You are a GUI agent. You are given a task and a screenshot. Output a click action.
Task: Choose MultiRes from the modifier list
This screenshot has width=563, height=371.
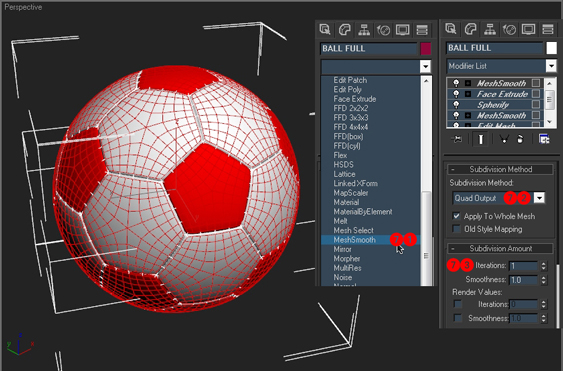click(x=347, y=268)
